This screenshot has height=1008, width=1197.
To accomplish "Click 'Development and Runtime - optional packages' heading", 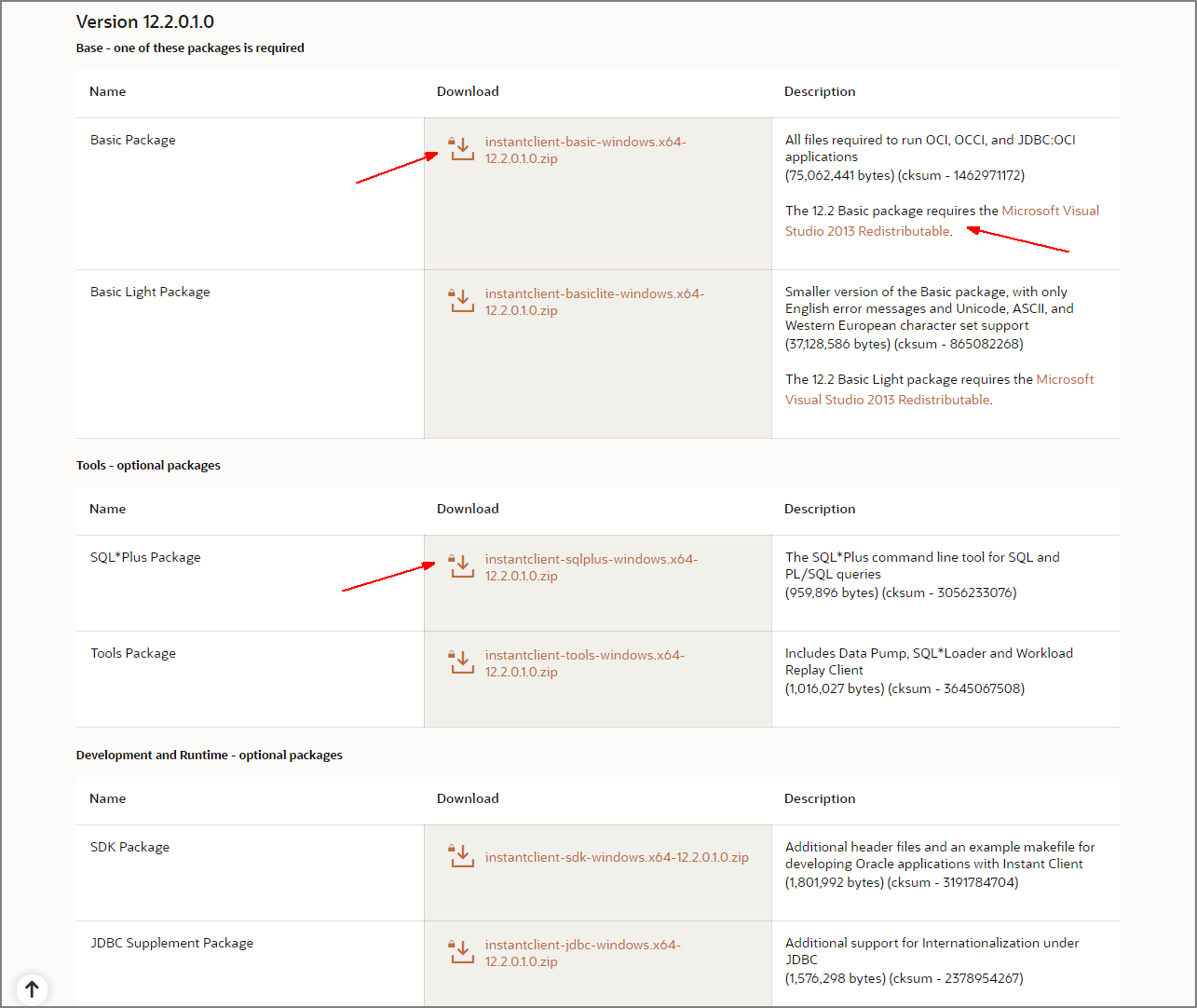I will click(x=210, y=755).
